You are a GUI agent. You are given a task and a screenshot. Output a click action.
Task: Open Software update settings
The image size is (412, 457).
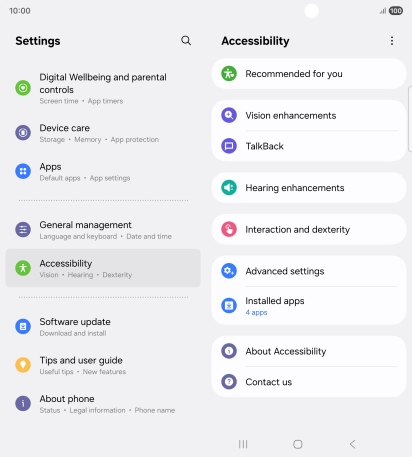(103, 326)
